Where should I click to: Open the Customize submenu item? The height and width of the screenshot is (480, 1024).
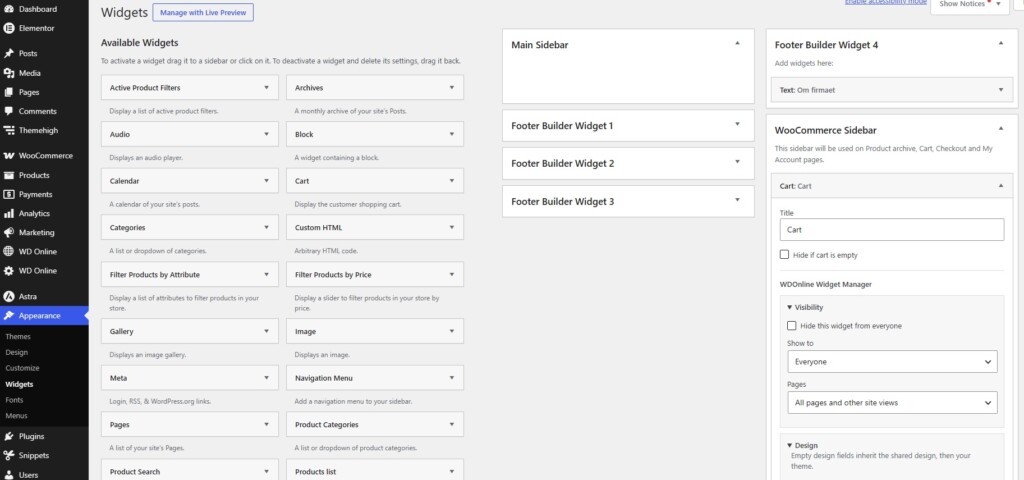click(22, 368)
